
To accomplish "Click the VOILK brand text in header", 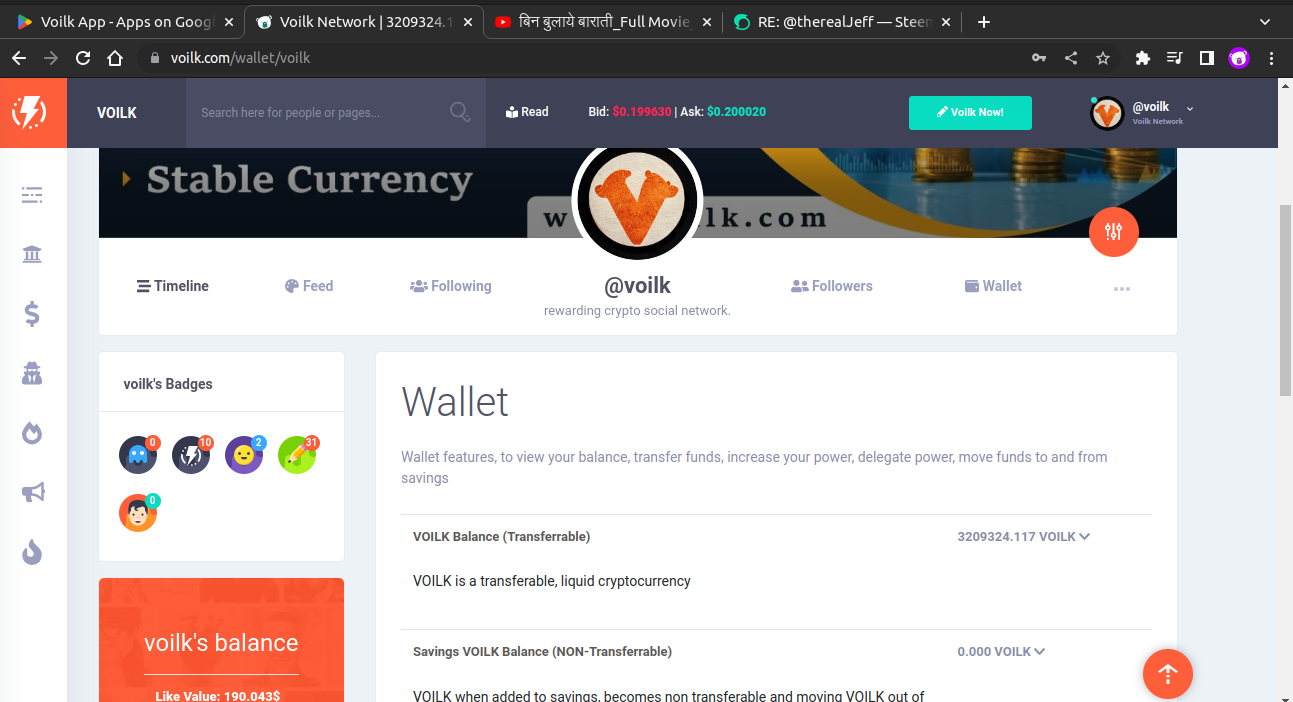I will coord(117,112).
